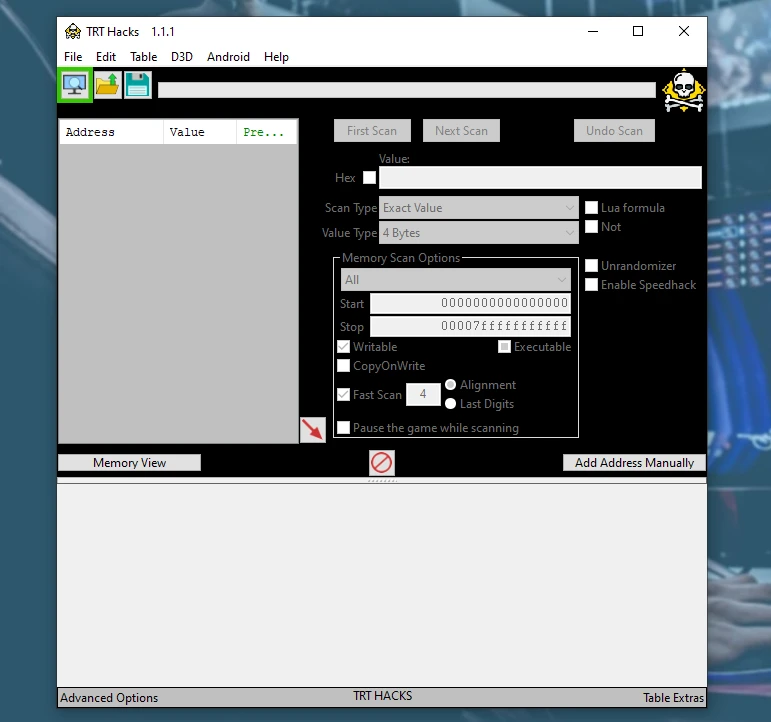This screenshot has width=771, height=722.
Task: Open the Scan Type dropdown
Action: click(x=480, y=208)
